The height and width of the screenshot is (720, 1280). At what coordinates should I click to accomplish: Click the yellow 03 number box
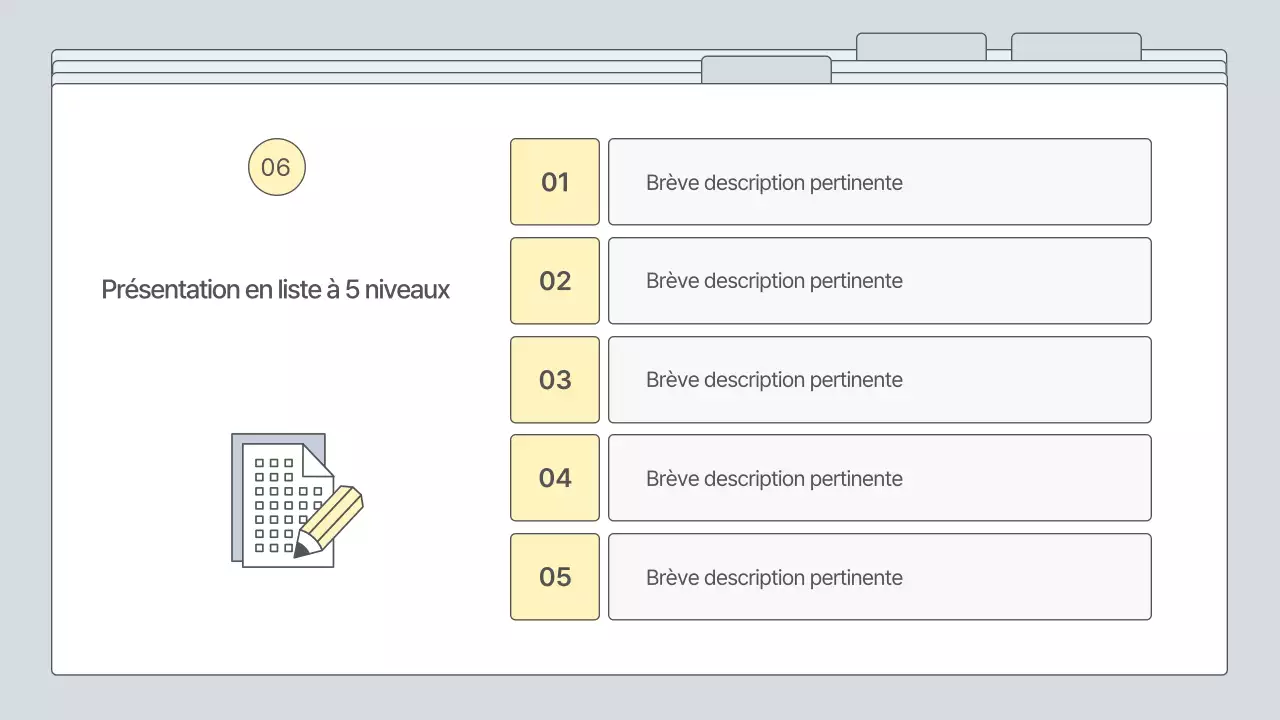point(555,380)
